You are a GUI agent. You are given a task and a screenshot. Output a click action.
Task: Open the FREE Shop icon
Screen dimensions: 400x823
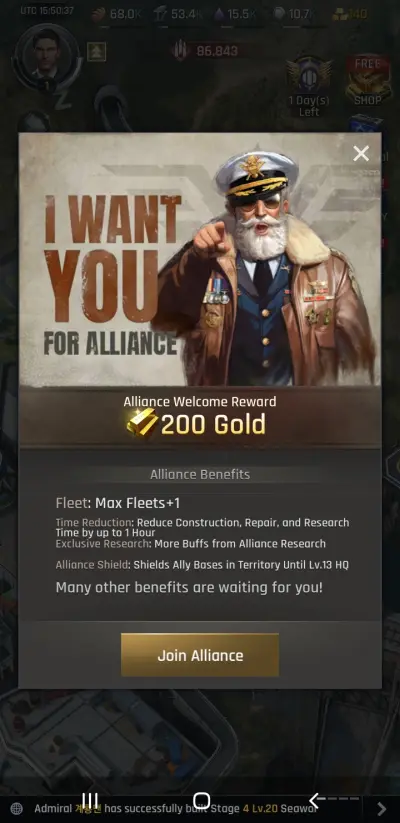tap(368, 80)
